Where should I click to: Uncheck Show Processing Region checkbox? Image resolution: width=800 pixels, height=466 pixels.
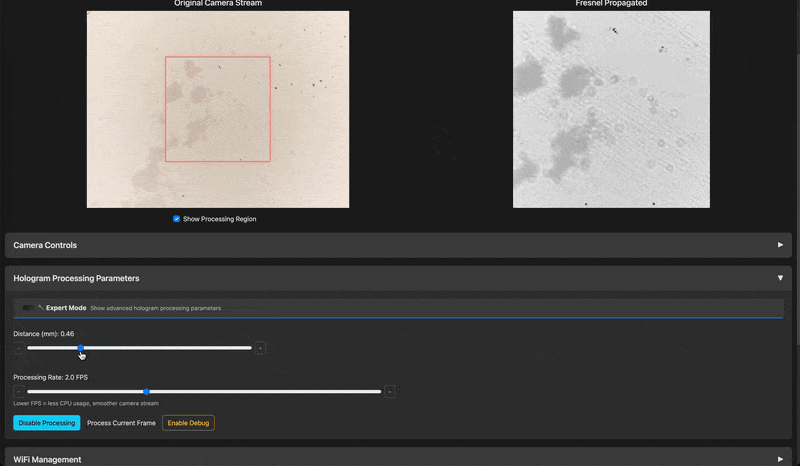click(x=177, y=219)
